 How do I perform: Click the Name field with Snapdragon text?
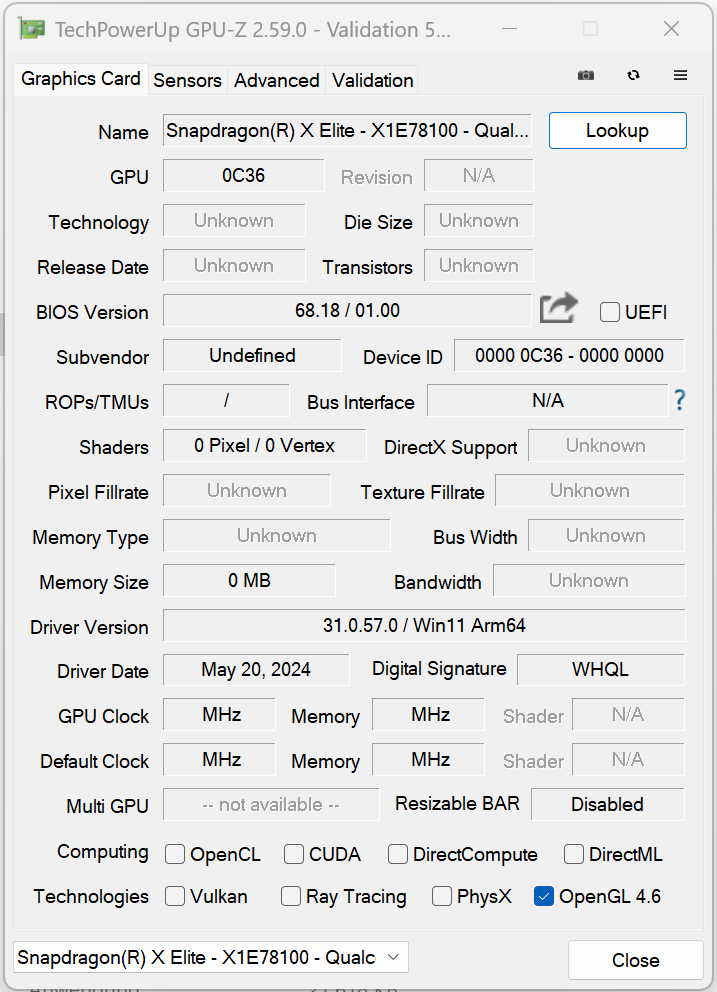click(347, 130)
